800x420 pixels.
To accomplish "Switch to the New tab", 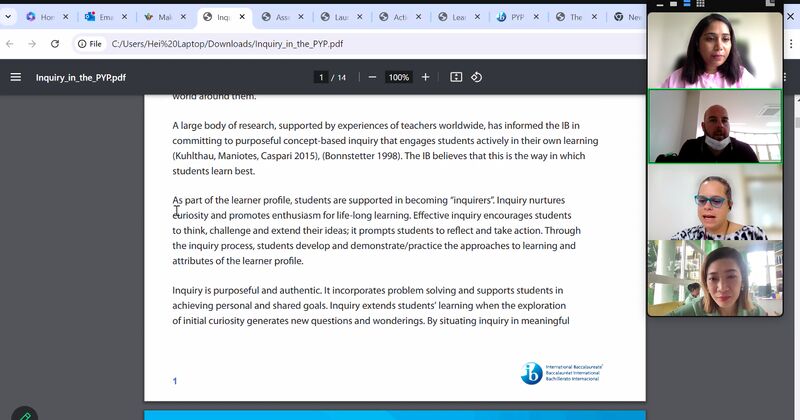I will pyautogui.click(x=629, y=17).
